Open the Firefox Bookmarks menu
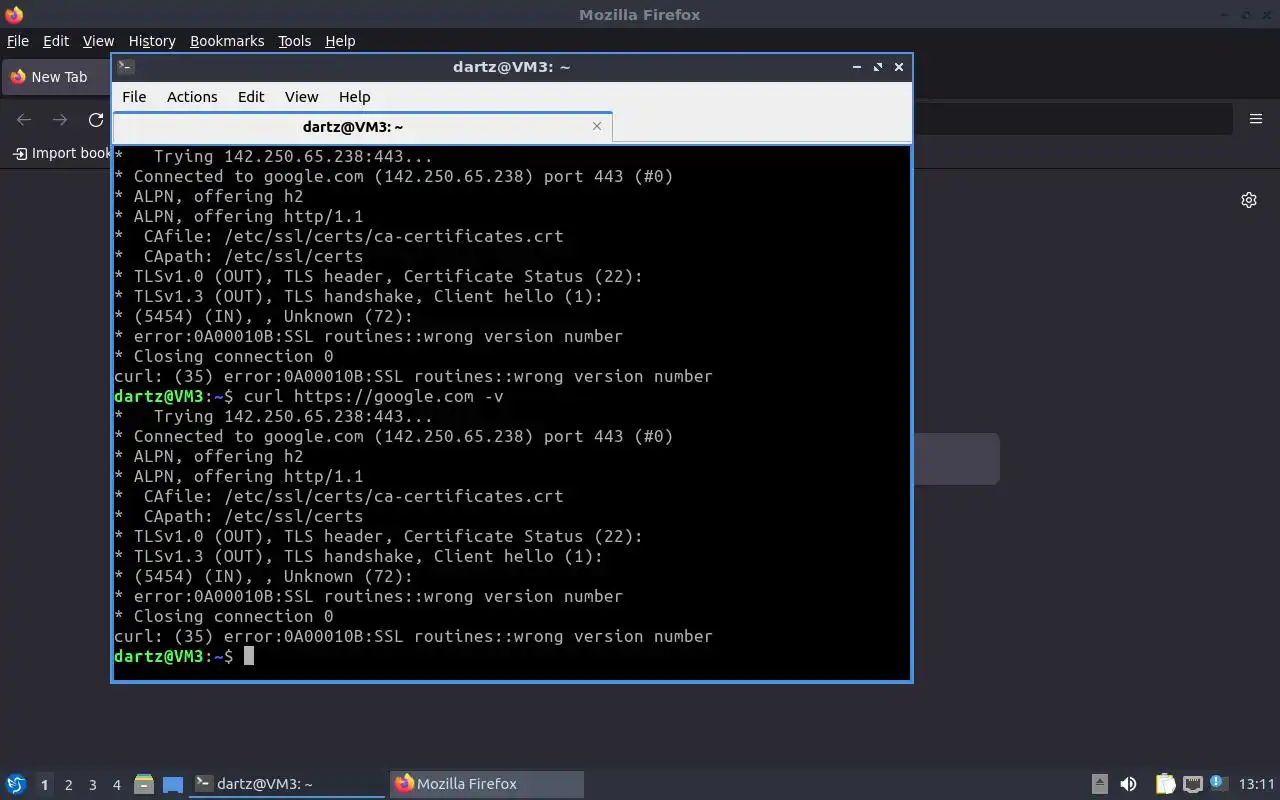 click(227, 41)
